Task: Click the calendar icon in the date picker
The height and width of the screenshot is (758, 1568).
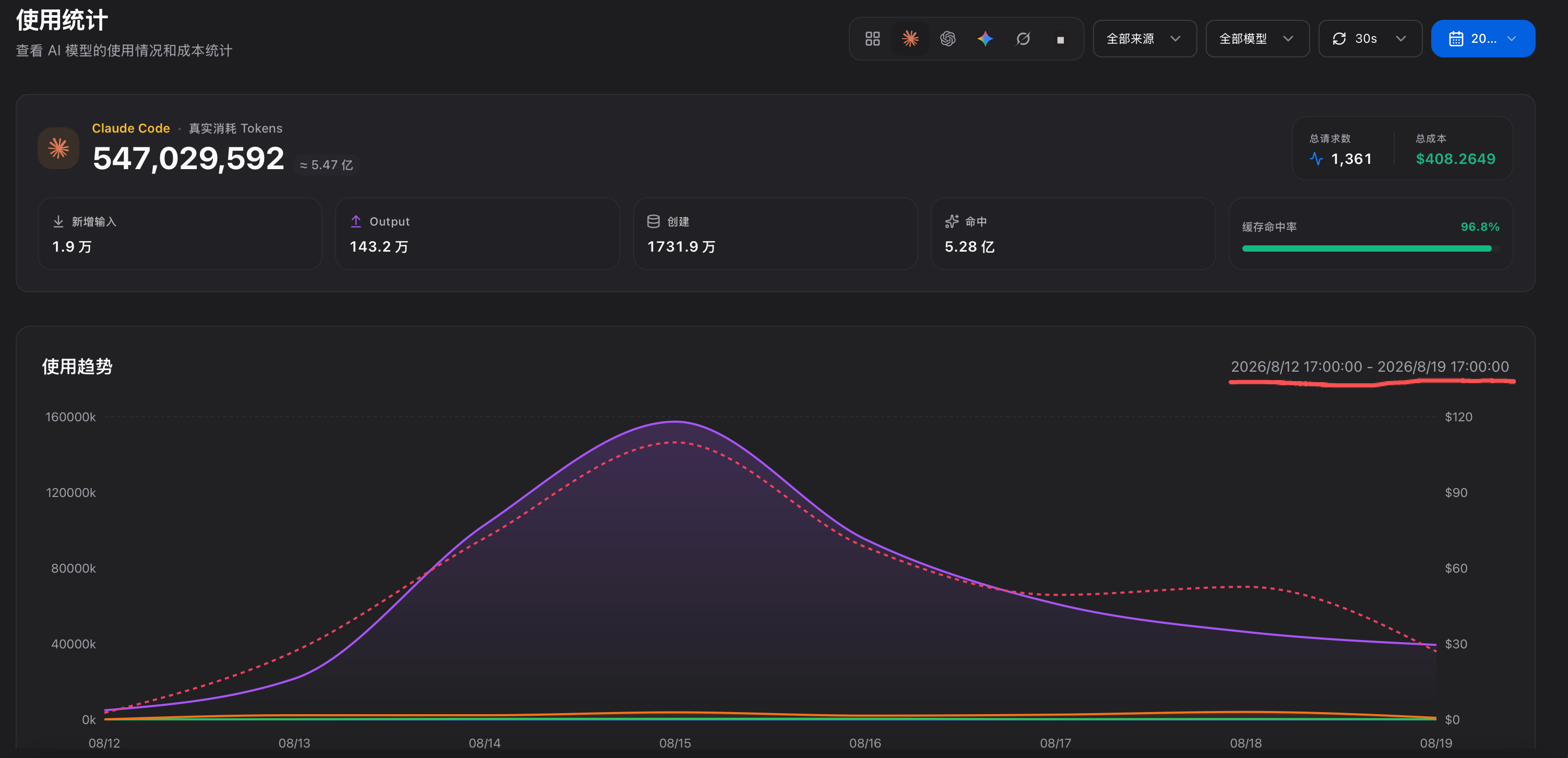Action: pos(1456,39)
